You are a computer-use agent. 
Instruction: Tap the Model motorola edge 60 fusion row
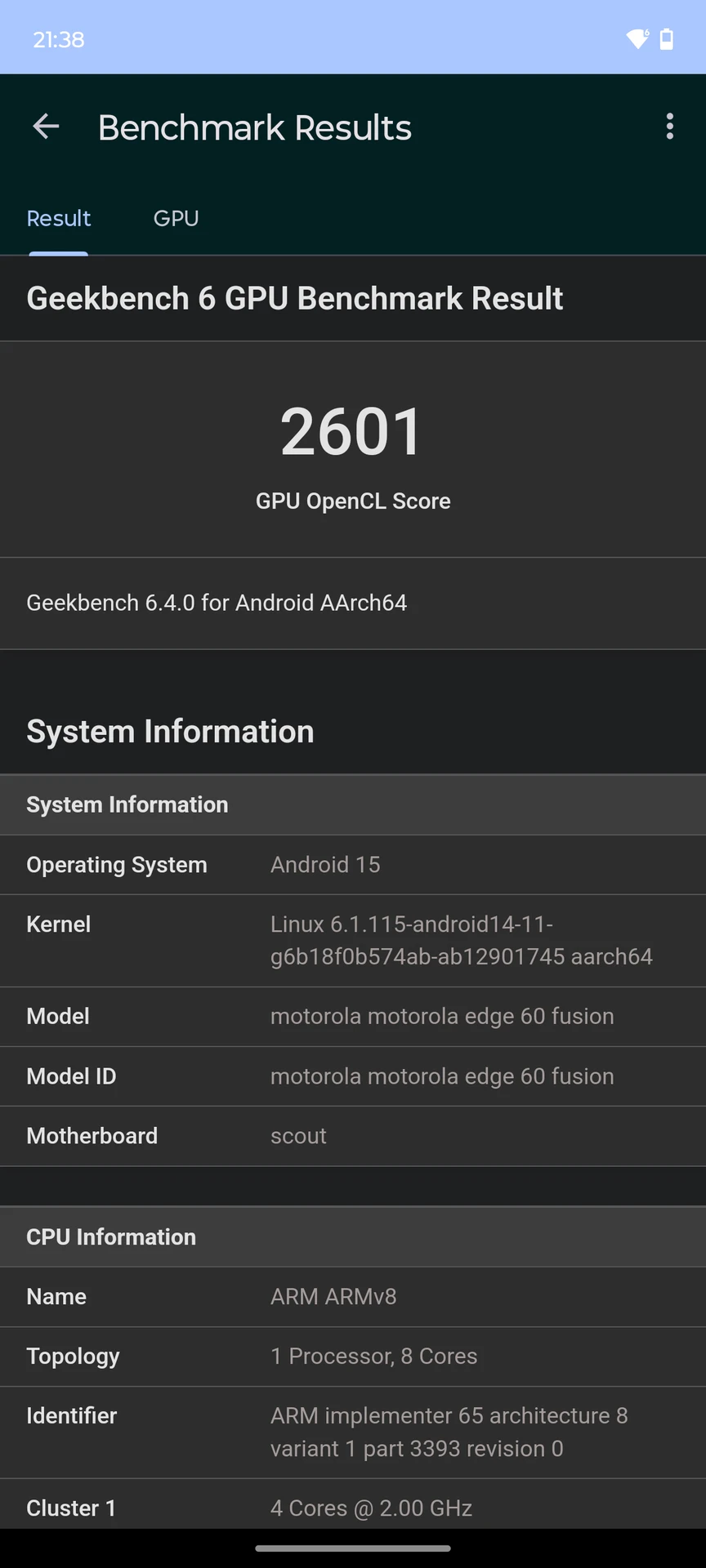[x=353, y=1017]
